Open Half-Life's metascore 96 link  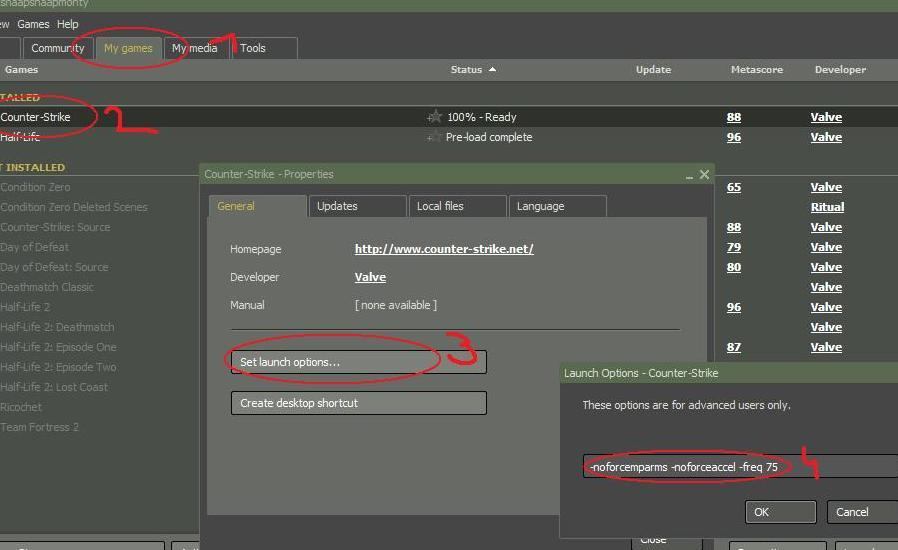(x=734, y=137)
